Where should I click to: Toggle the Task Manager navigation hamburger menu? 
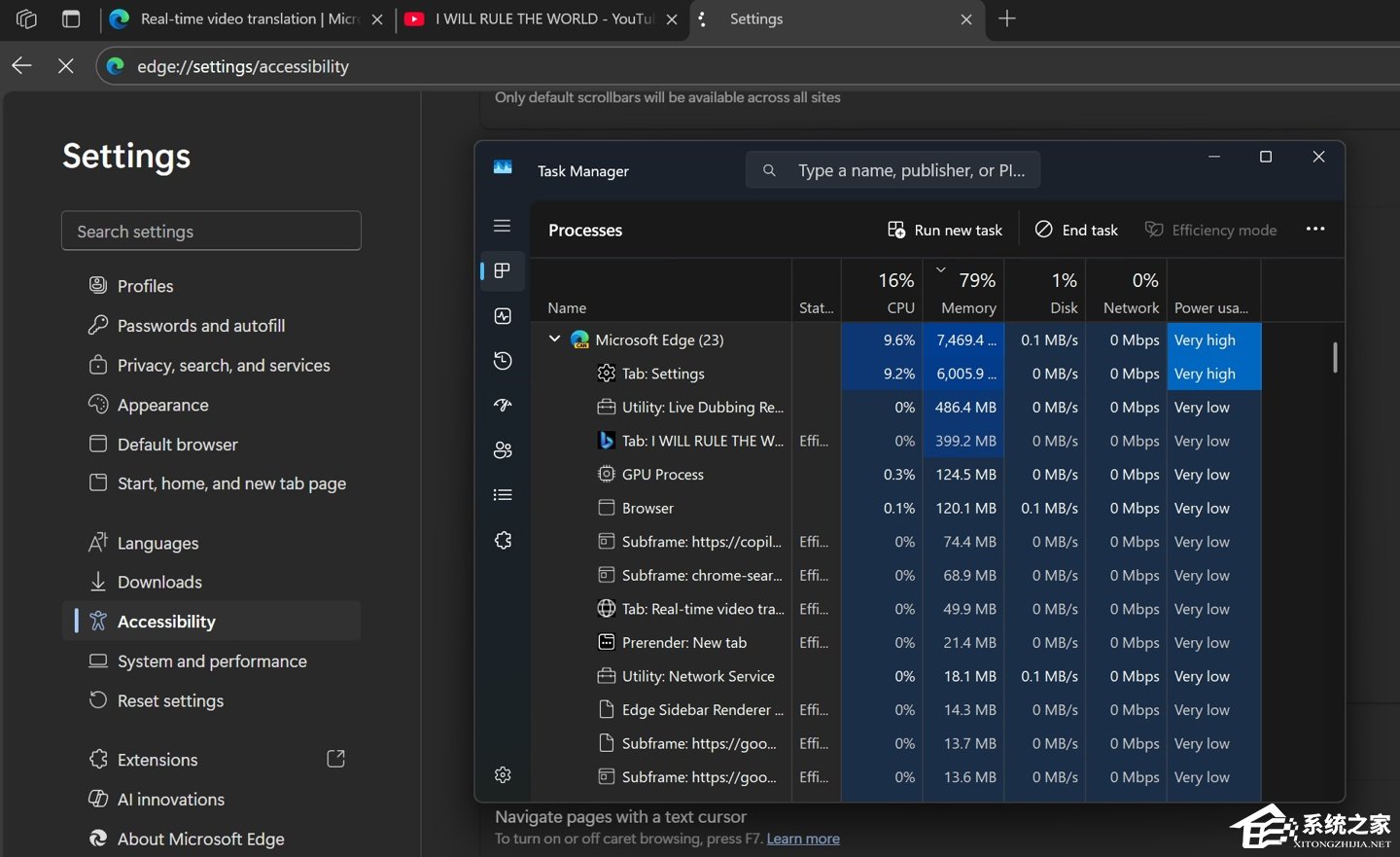(503, 226)
